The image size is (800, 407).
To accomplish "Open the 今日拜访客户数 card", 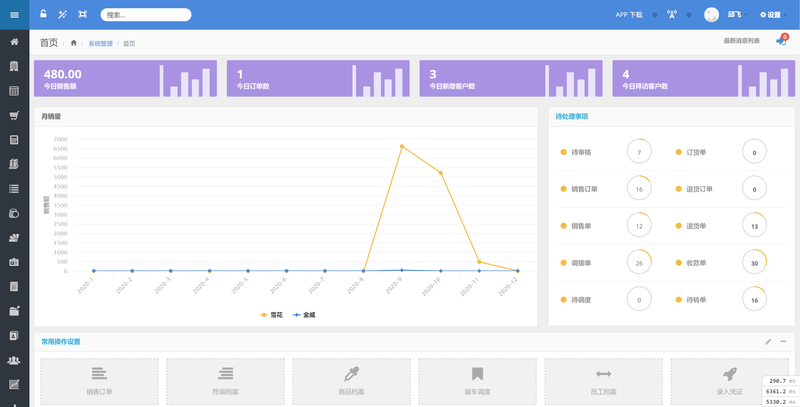I will pyautogui.click(x=704, y=79).
